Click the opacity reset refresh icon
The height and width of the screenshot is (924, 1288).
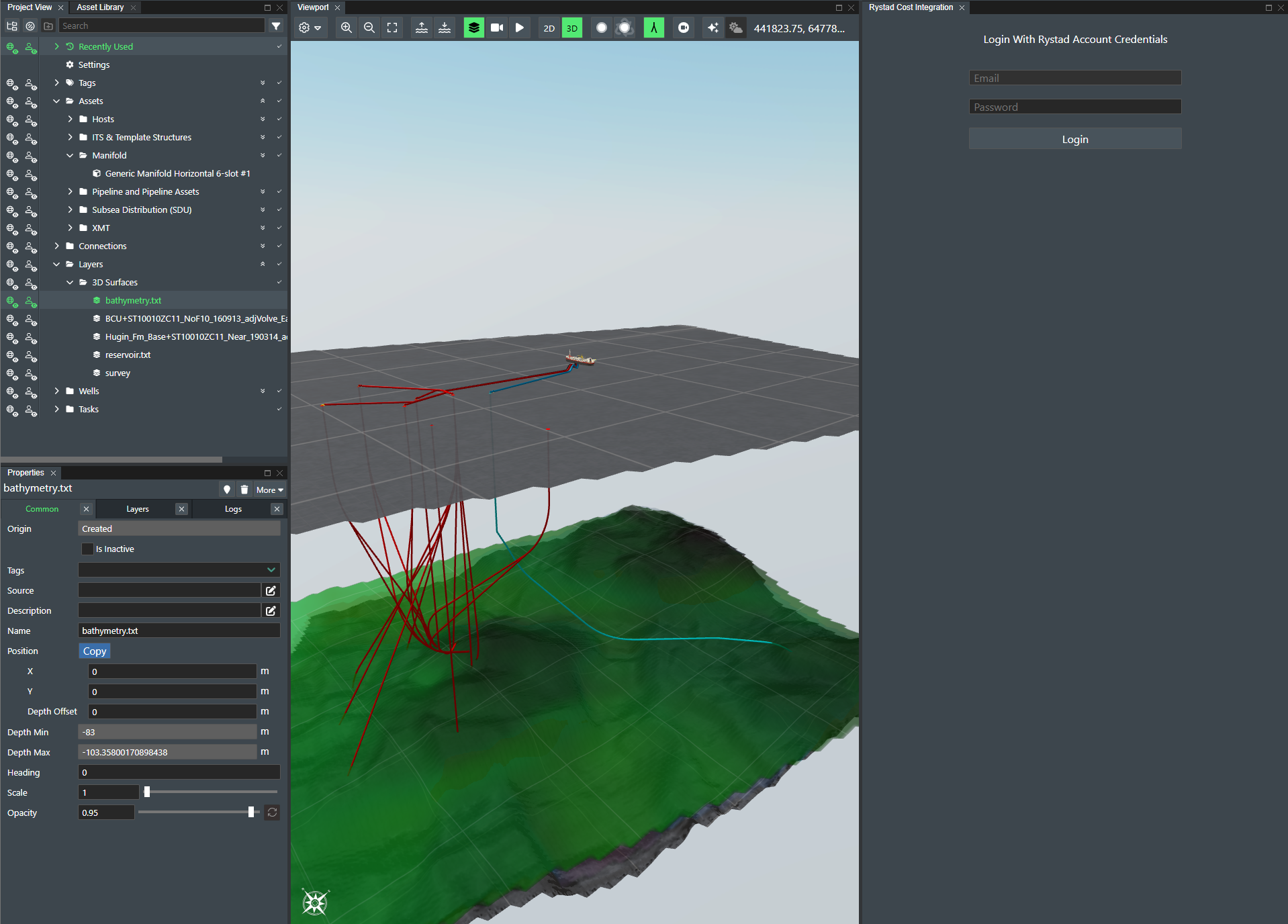pyautogui.click(x=272, y=813)
